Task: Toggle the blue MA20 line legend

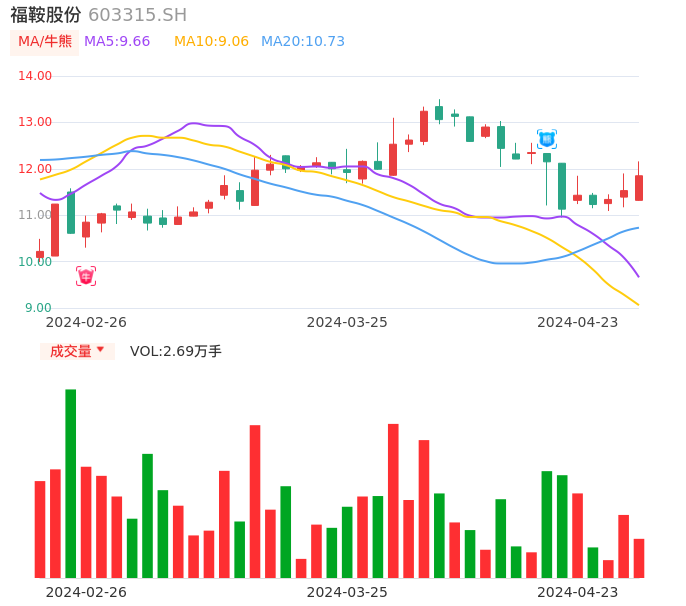Action: tap(302, 42)
